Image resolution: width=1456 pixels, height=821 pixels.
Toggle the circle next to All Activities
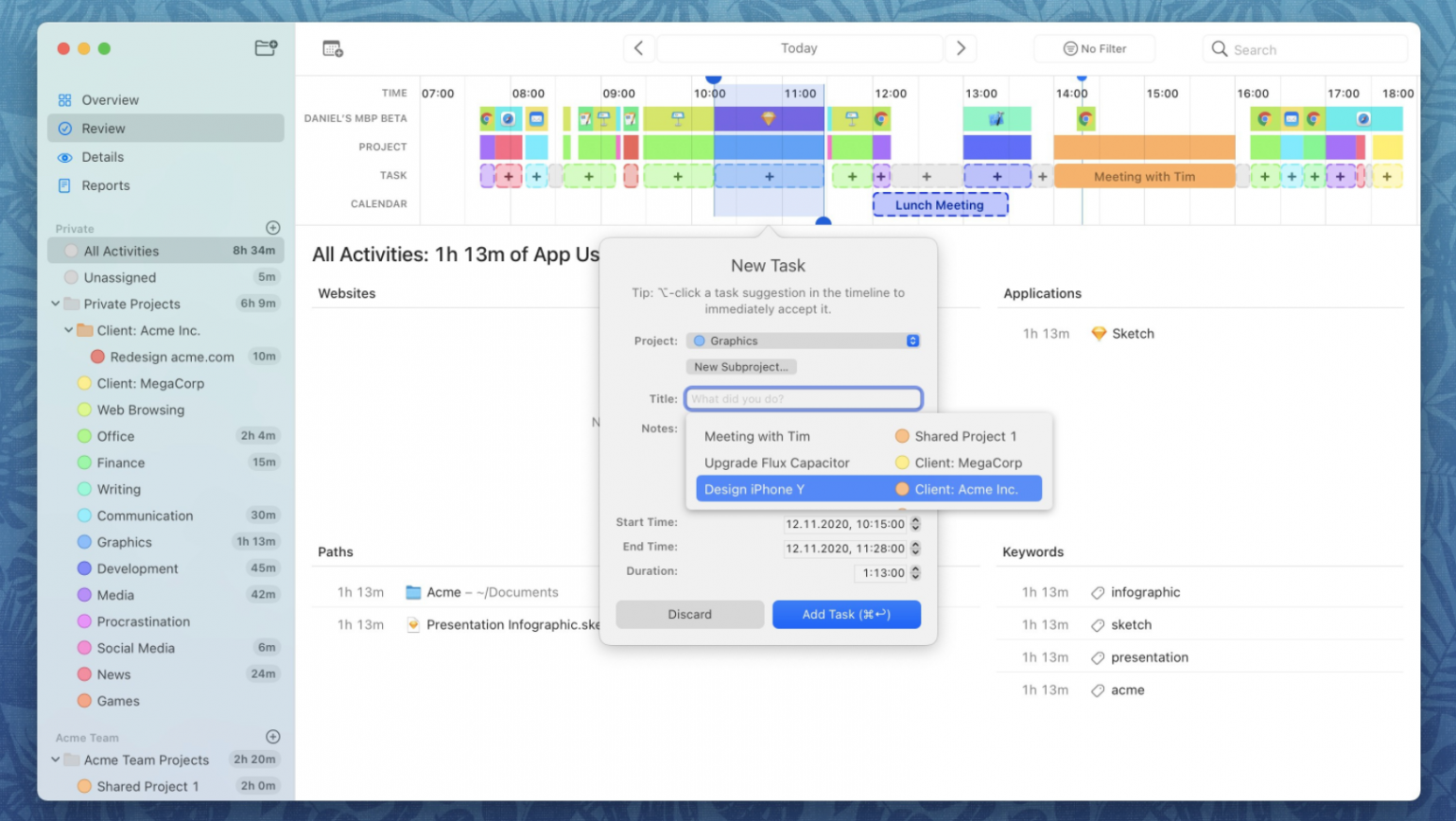point(70,250)
